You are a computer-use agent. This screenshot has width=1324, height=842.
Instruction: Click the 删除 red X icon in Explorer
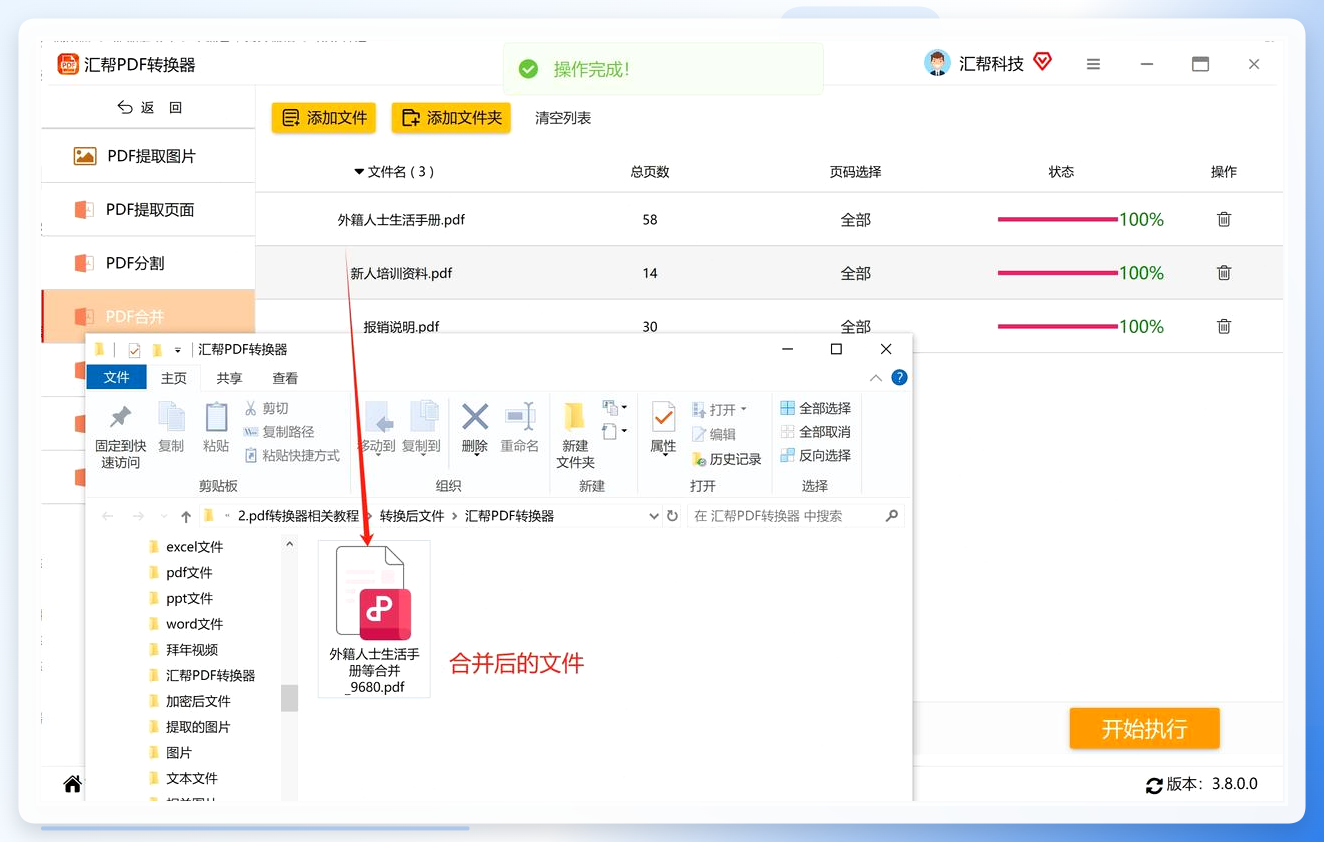[x=475, y=416]
